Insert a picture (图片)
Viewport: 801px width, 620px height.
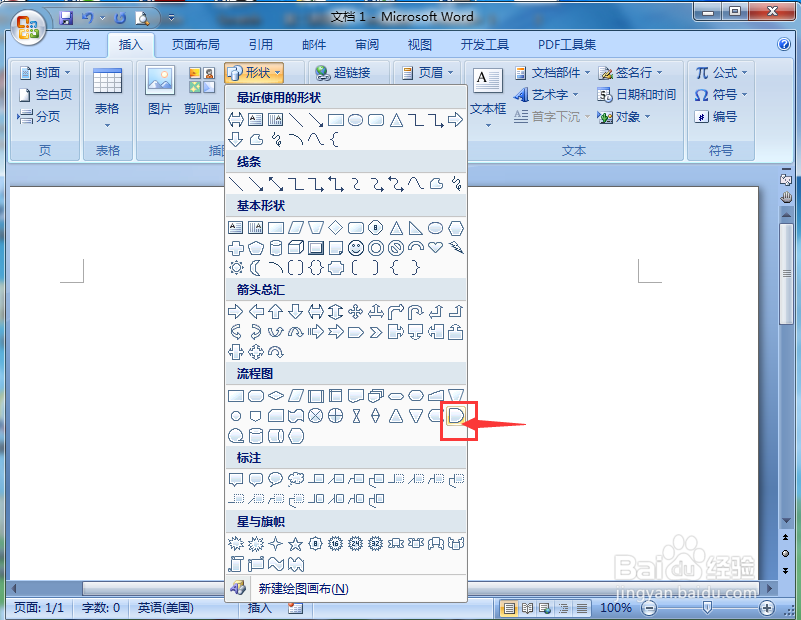[160, 91]
